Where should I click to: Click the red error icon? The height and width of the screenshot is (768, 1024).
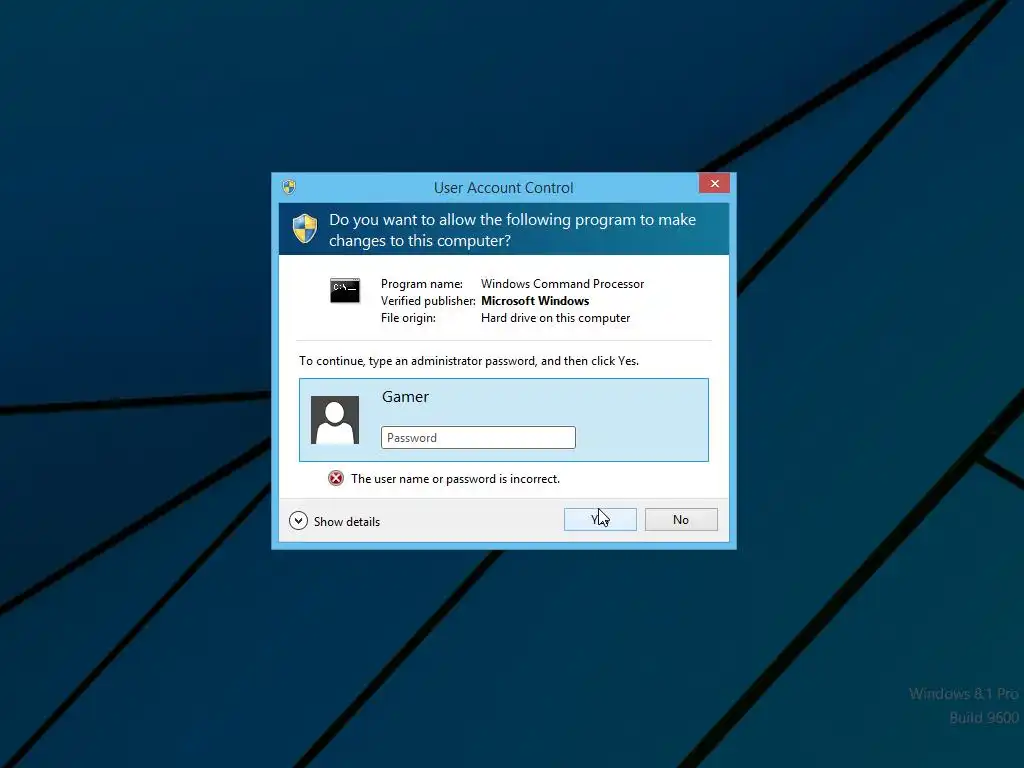coord(336,479)
